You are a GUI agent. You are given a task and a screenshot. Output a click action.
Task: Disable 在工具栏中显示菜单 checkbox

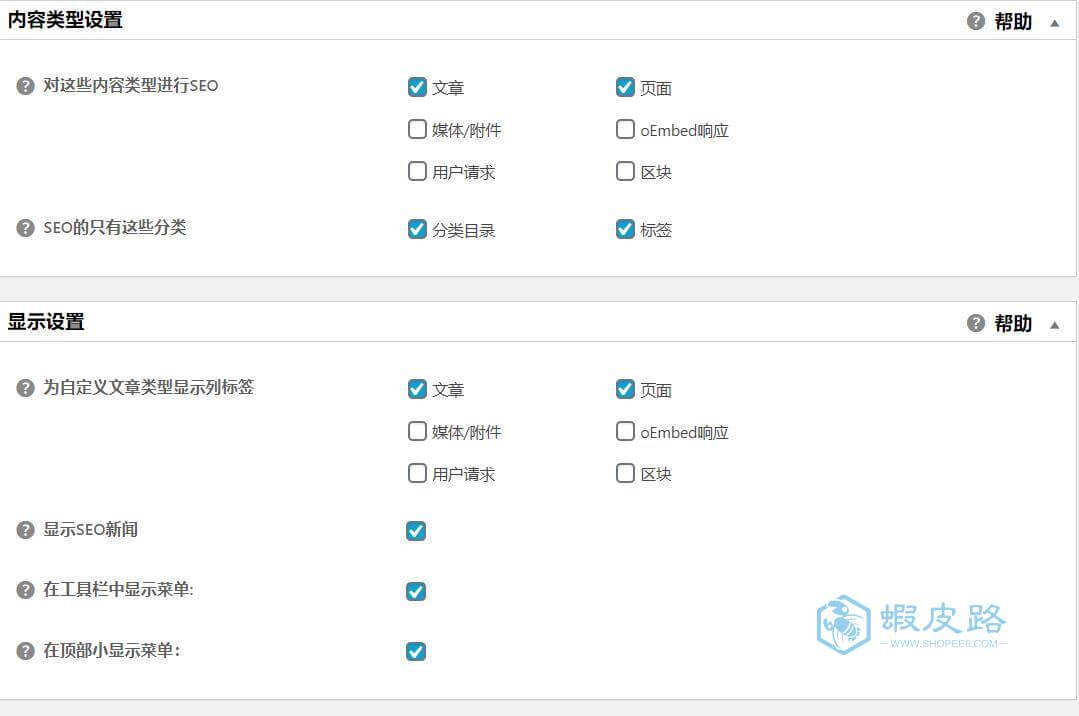click(416, 591)
